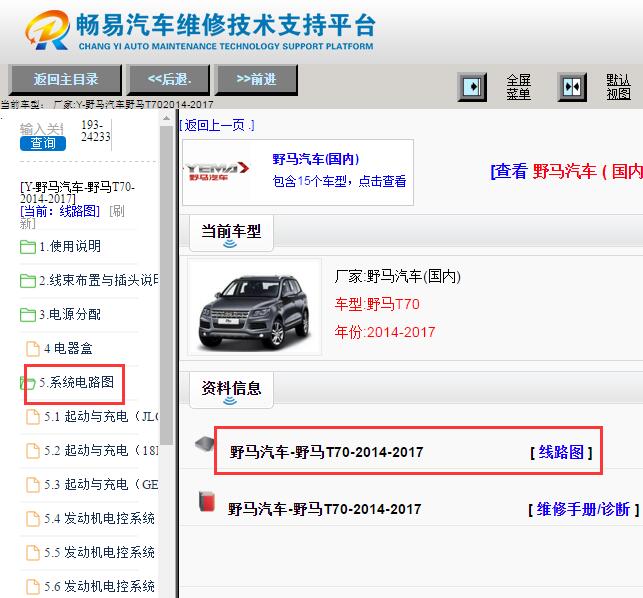643x598 pixels.
Task: Select the 当前车型 tab header
Action: [231, 233]
